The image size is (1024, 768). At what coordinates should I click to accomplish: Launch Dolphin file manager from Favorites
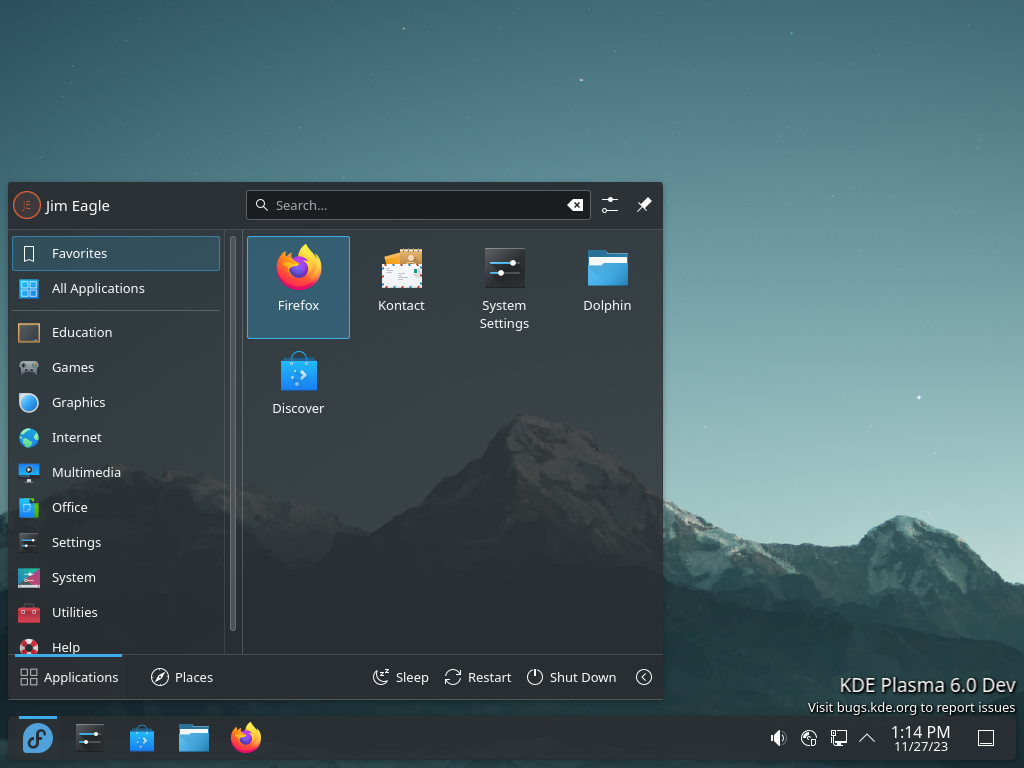coord(607,287)
